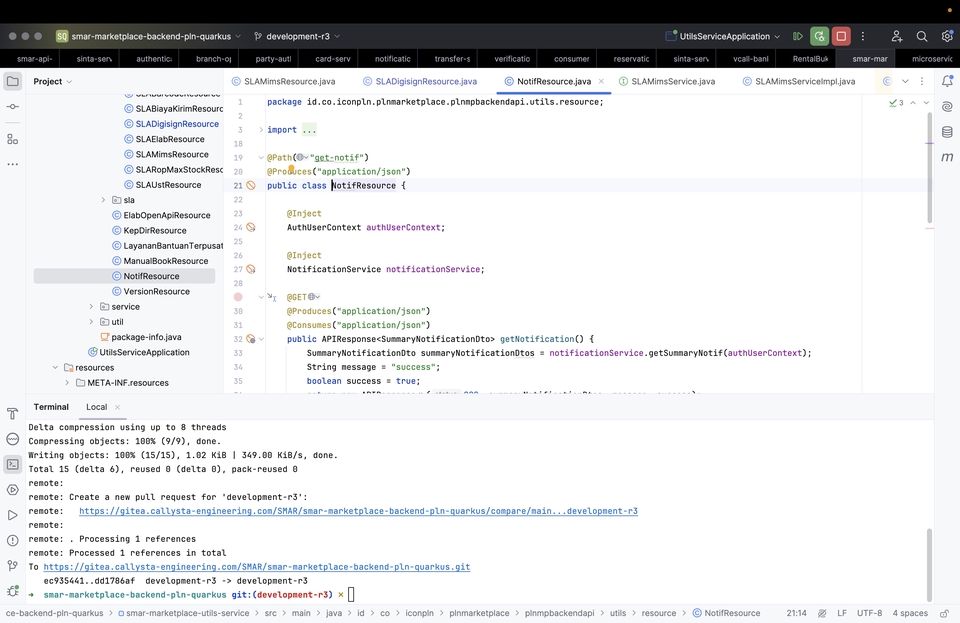The height and width of the screenshot is (623, 960).
Task: Open the UtilsServiceApplication run configuration dropdown
Action: pyautogui.click(x=723, y=36)
